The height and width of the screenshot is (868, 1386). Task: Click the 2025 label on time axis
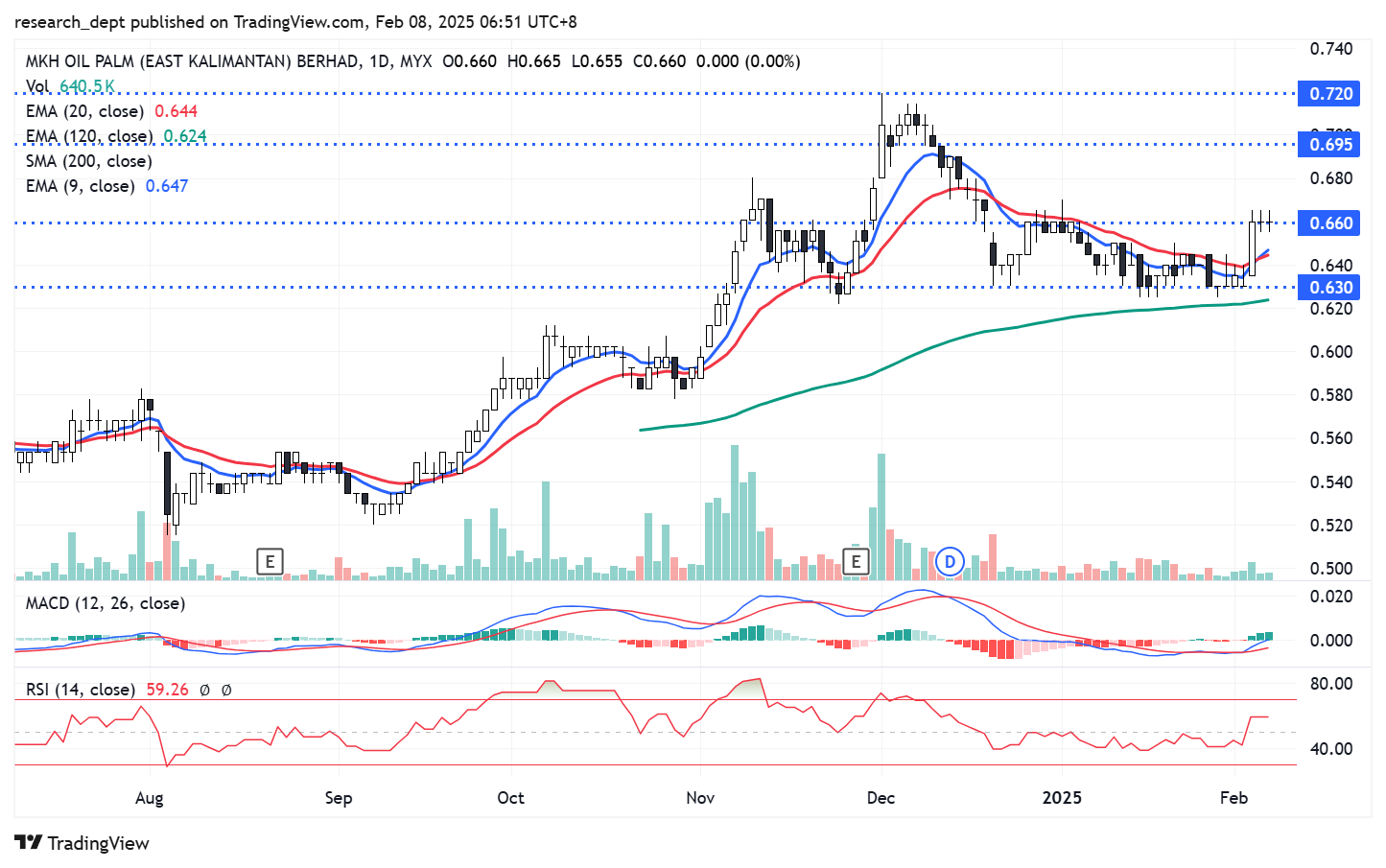(1062, 798)
